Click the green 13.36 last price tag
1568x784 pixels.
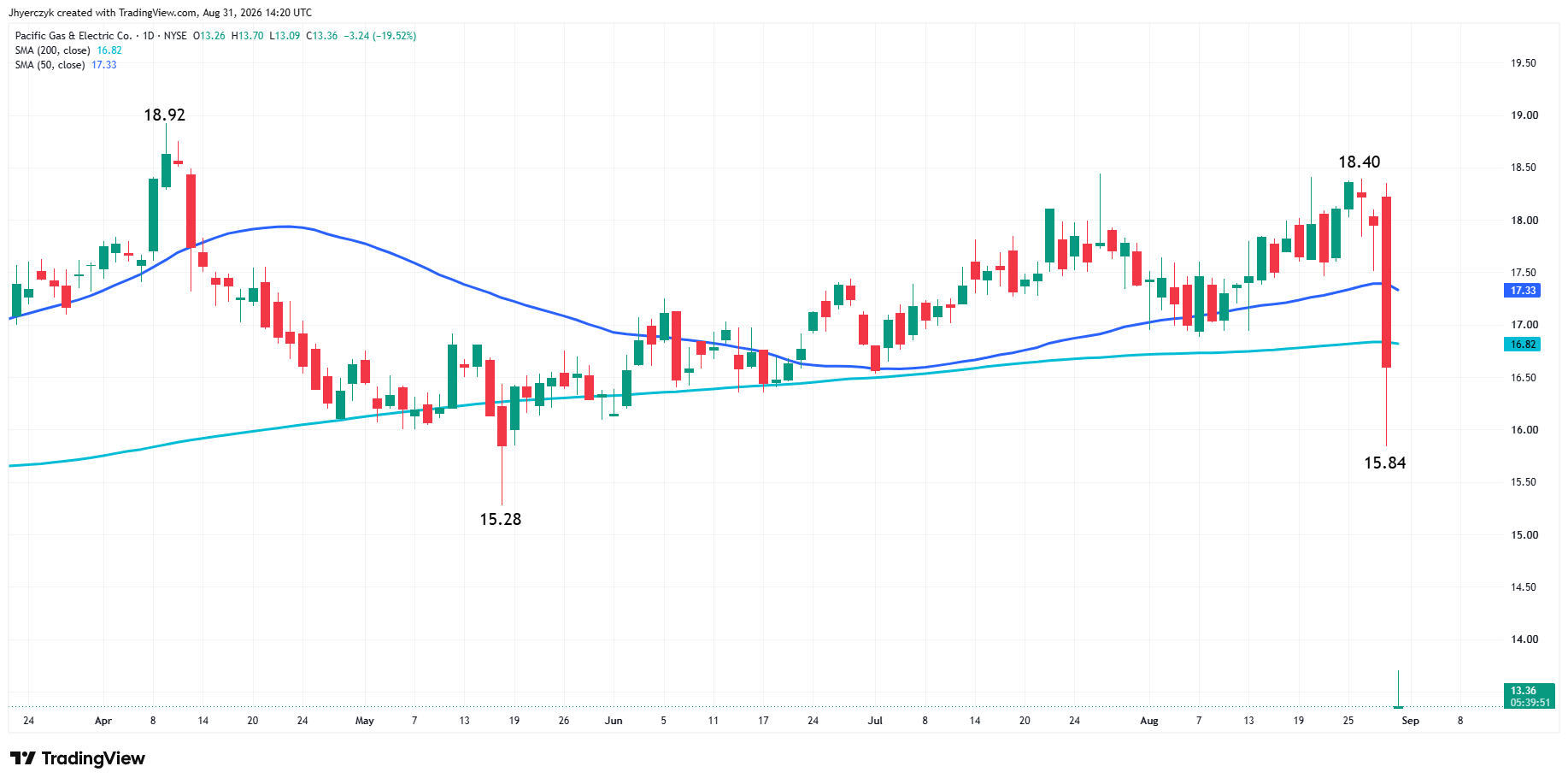(x=1528, y=696)
